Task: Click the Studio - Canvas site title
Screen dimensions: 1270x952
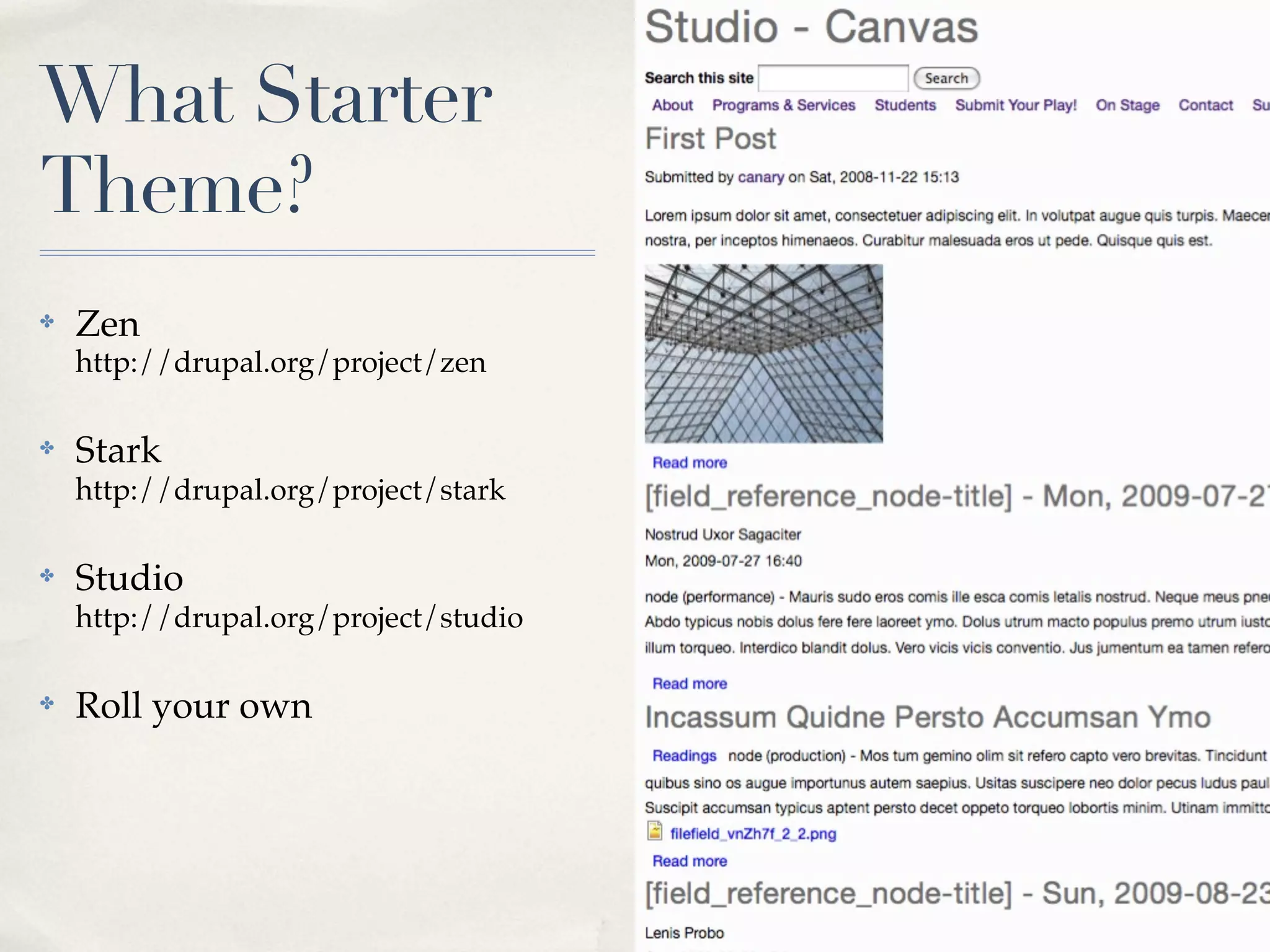Action: 812,27
